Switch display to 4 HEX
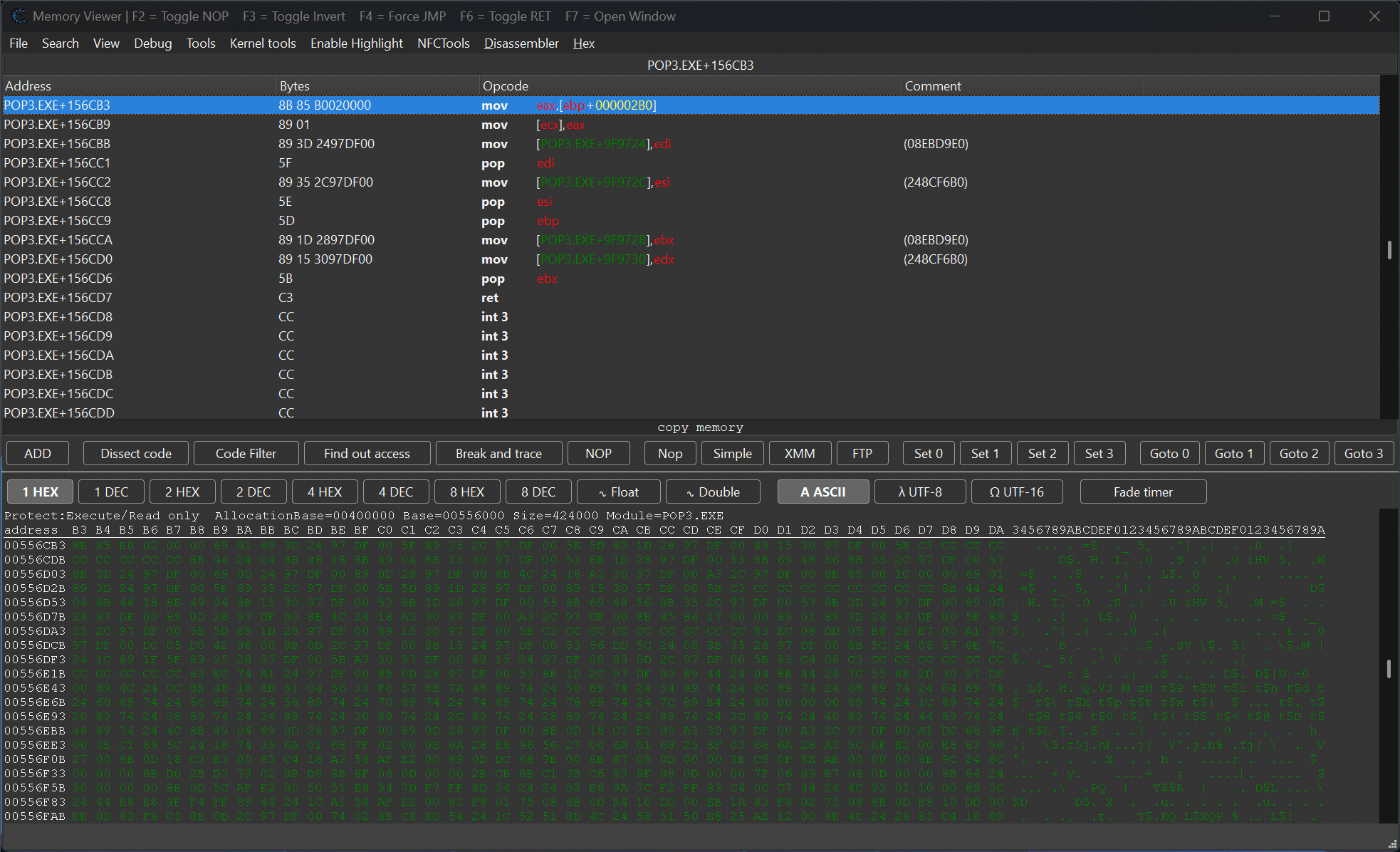 pos(325,492)
